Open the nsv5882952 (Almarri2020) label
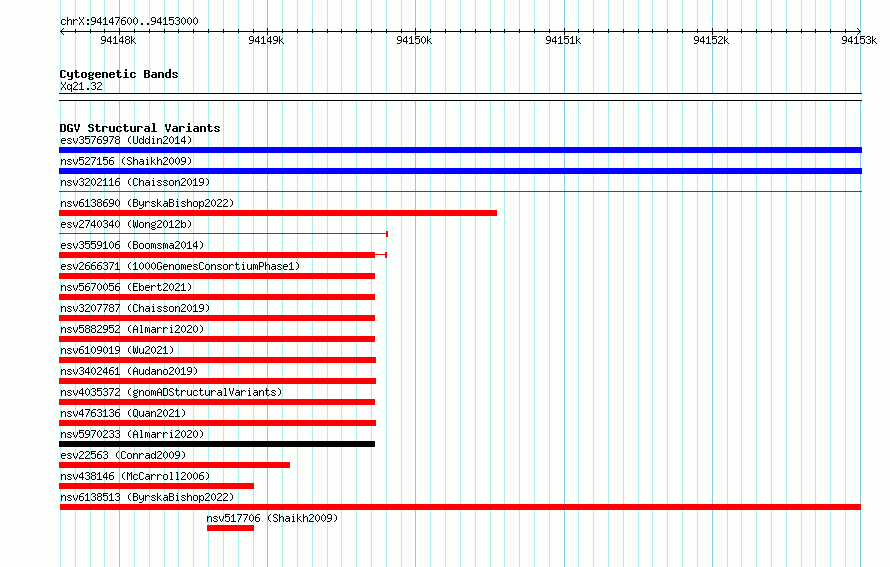Viewport: 890px width, 567px height. click(132, 329)
